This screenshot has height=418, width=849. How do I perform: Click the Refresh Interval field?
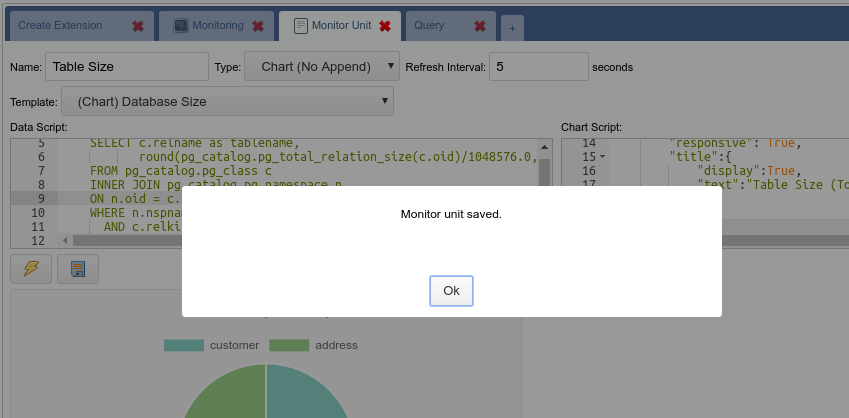tap(537, 67)
